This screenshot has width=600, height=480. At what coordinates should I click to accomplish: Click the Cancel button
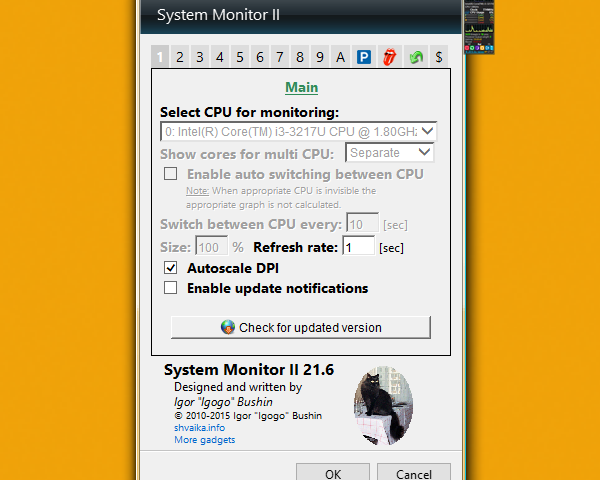coord(414,473)
